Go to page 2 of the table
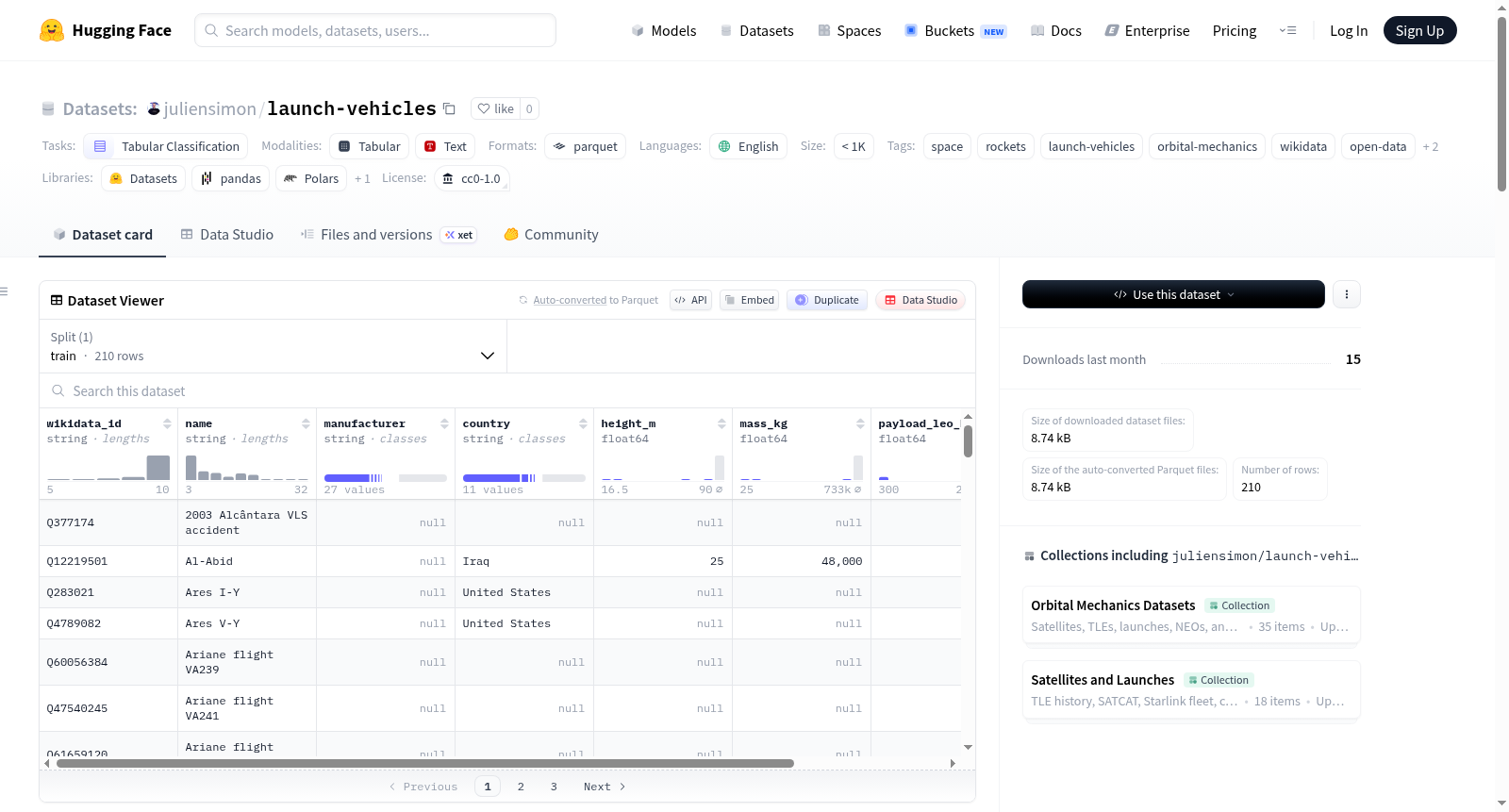Image resolution: width=1509 pixels, height=812 pixels. pos(521,787)
